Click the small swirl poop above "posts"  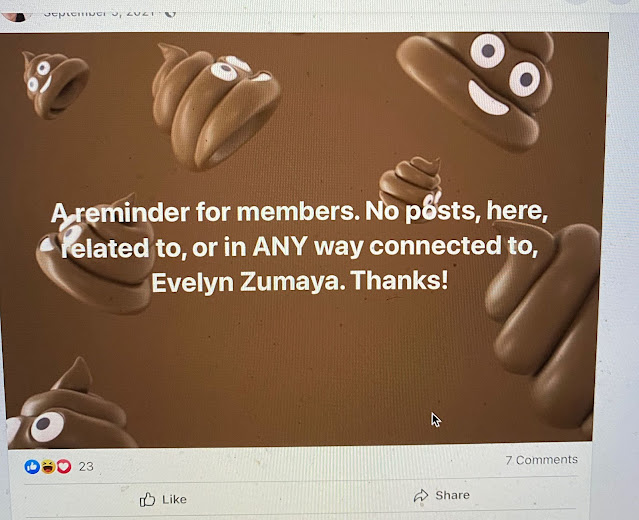click(411, 183)
